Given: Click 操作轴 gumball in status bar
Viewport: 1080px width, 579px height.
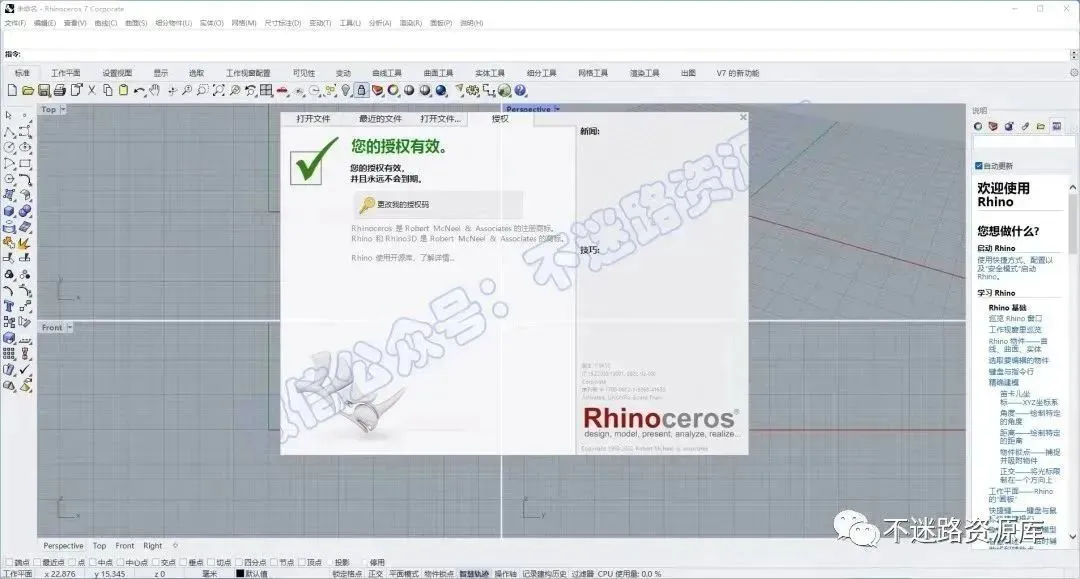Looking at the screenshot, I should 506,573.
